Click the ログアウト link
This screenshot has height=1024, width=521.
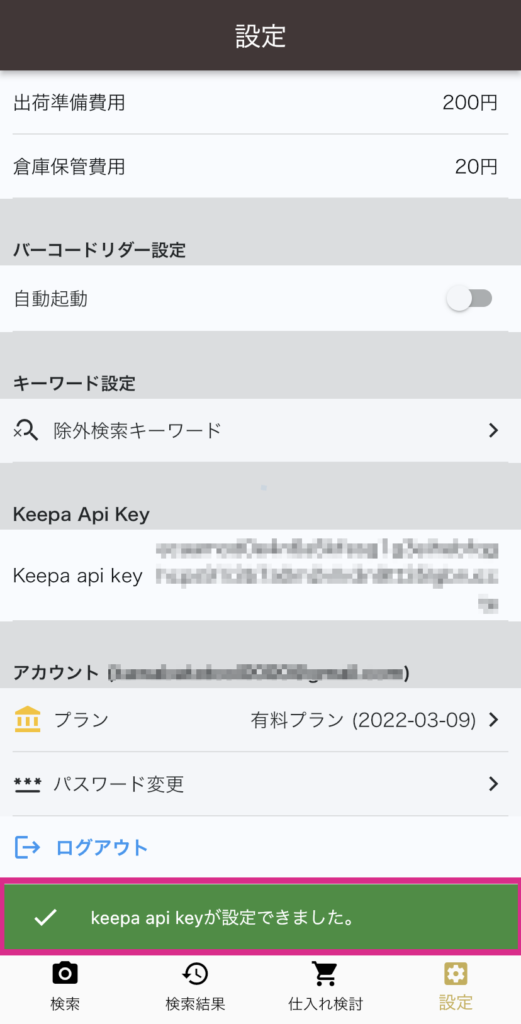pyautogui.click(x=102, y=848)
